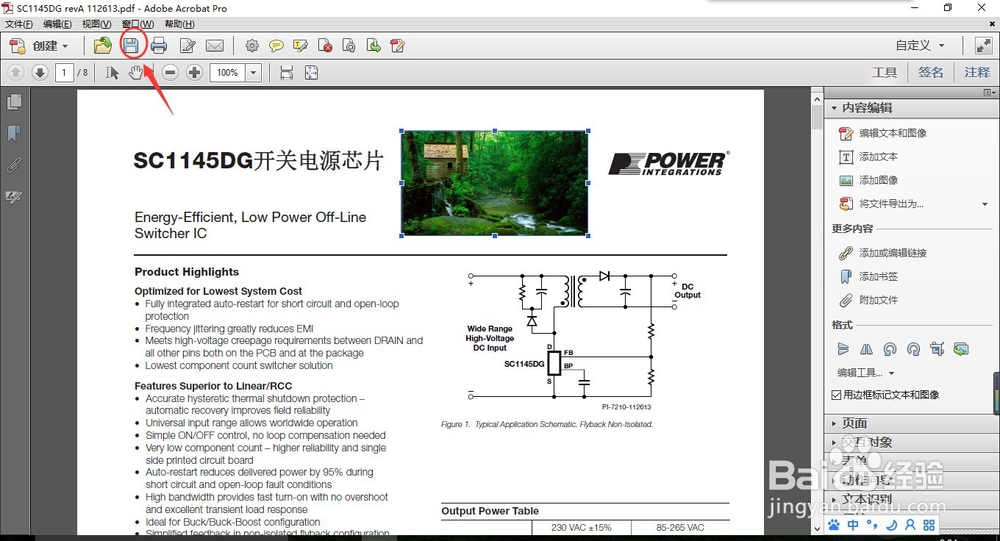This screenshot has width=1000, height=541.
Task: Add a sticky note comment with the bubble icon
Action: [276, 46]
